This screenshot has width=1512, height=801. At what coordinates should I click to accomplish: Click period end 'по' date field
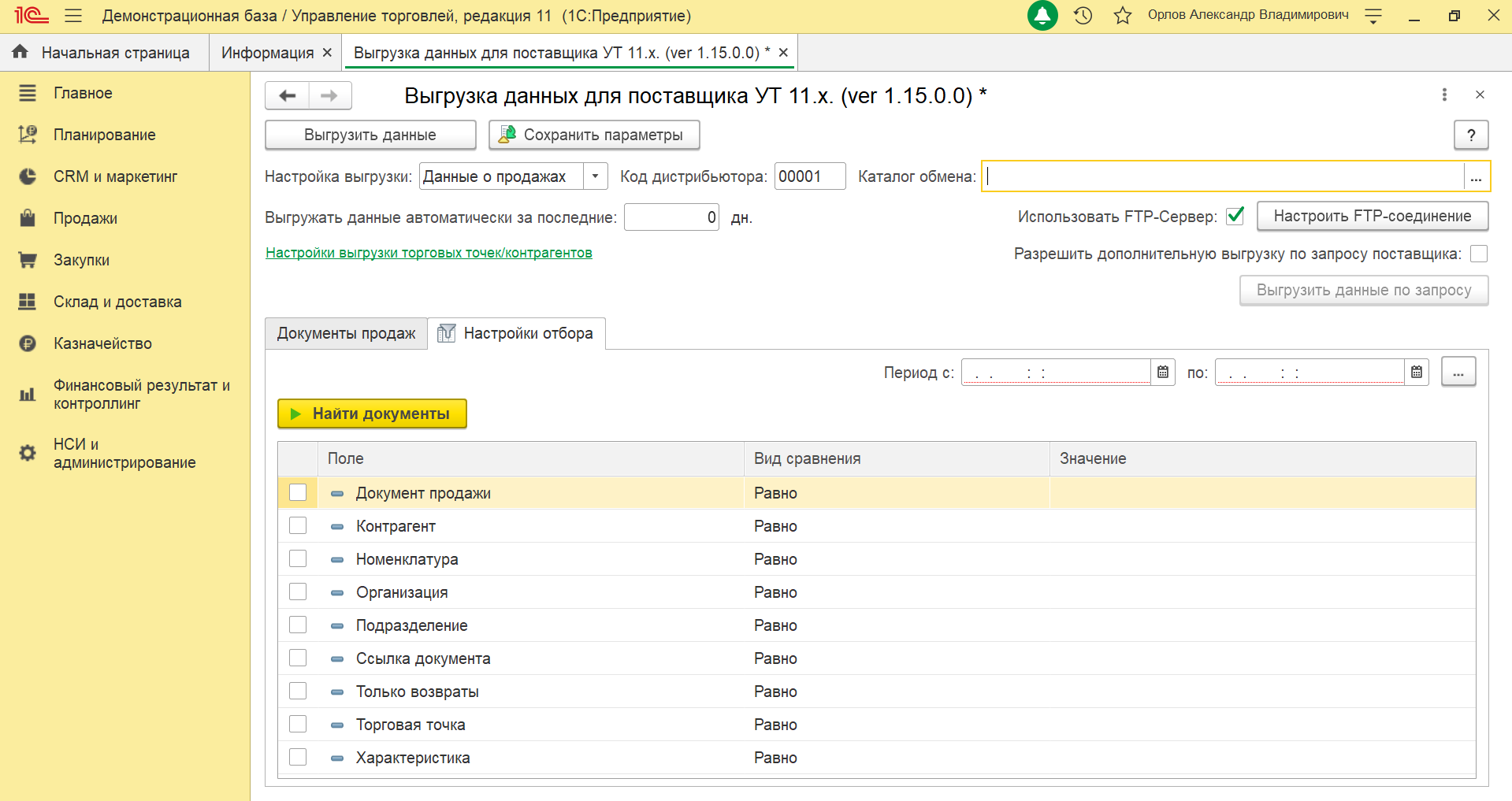tap(1310, 372)
